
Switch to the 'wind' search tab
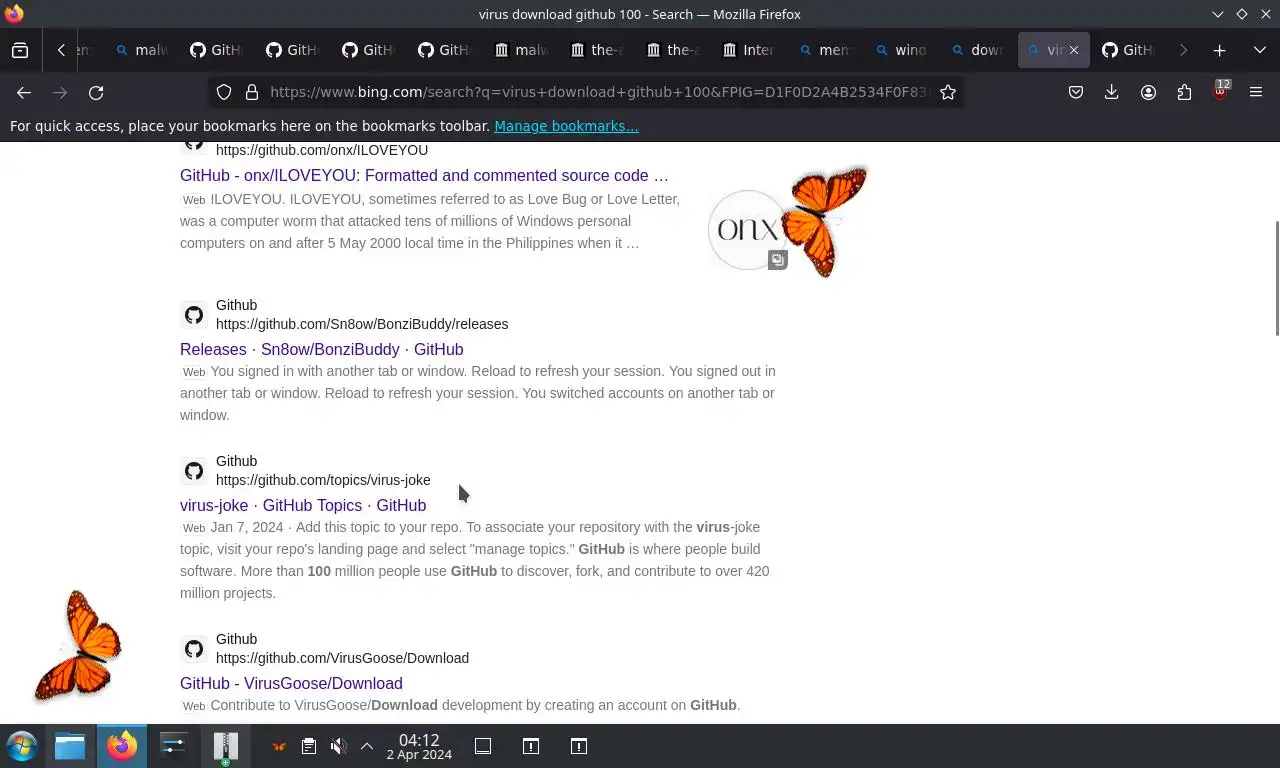coord(902,50)
